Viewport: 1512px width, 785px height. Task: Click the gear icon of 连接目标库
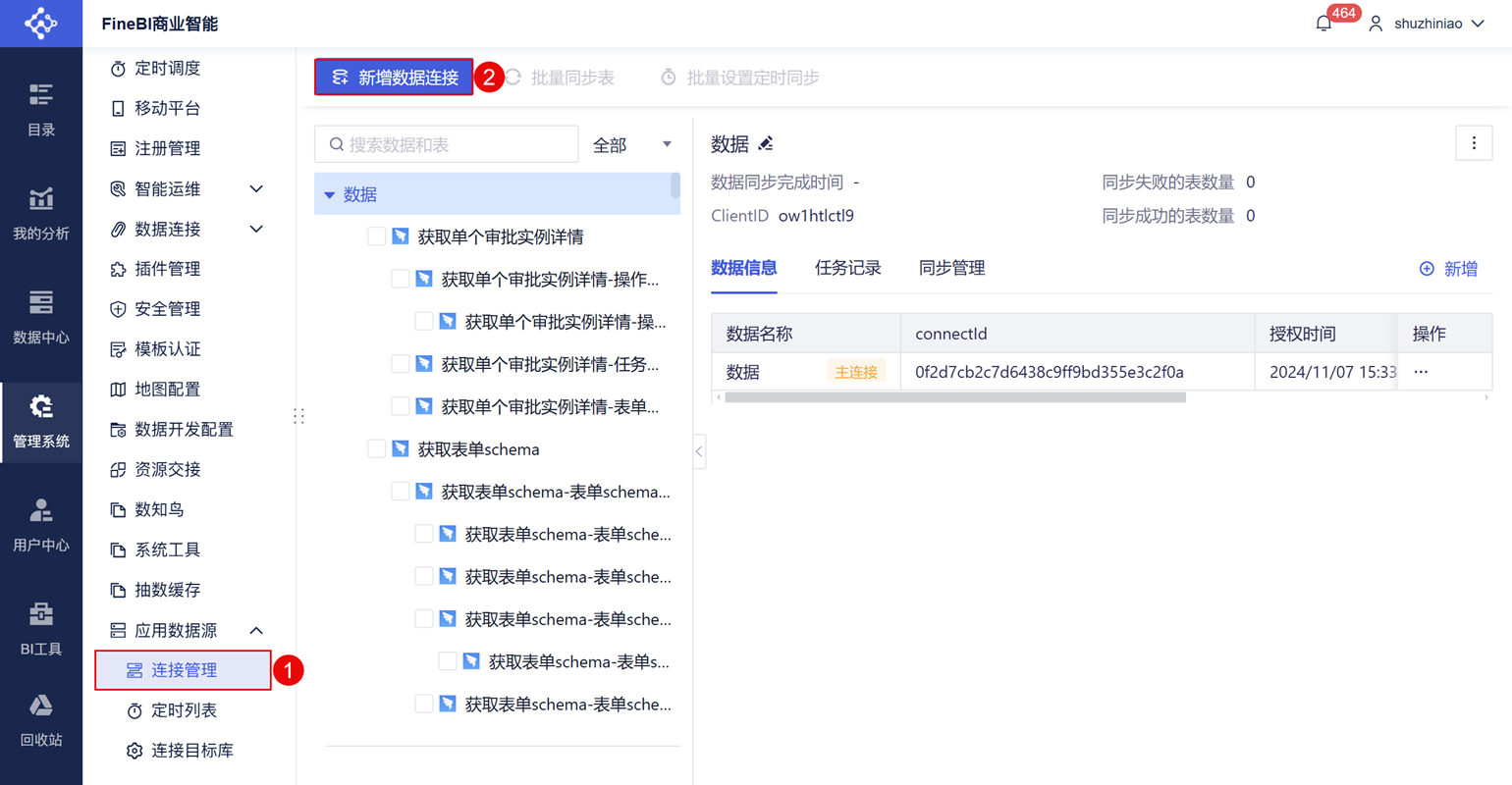pyautogui.click(x=135, y=751)
